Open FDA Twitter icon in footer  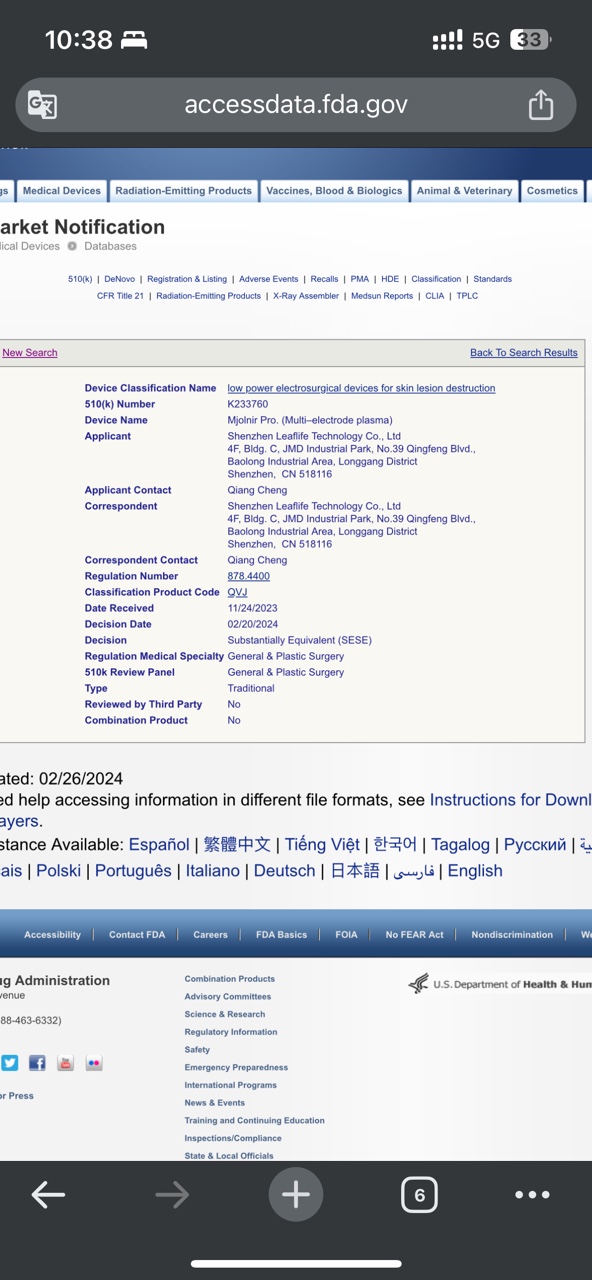[9, 1063]
